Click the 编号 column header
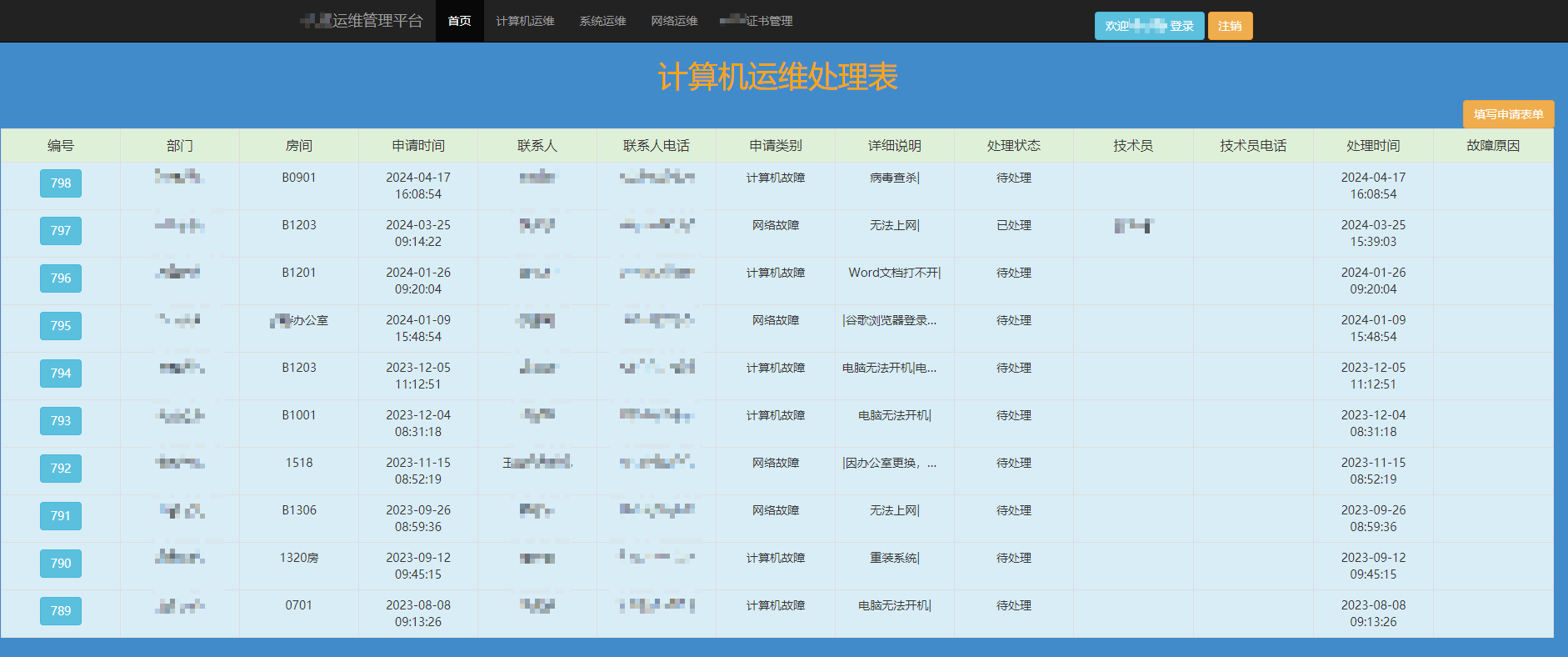 coord(61,146)
